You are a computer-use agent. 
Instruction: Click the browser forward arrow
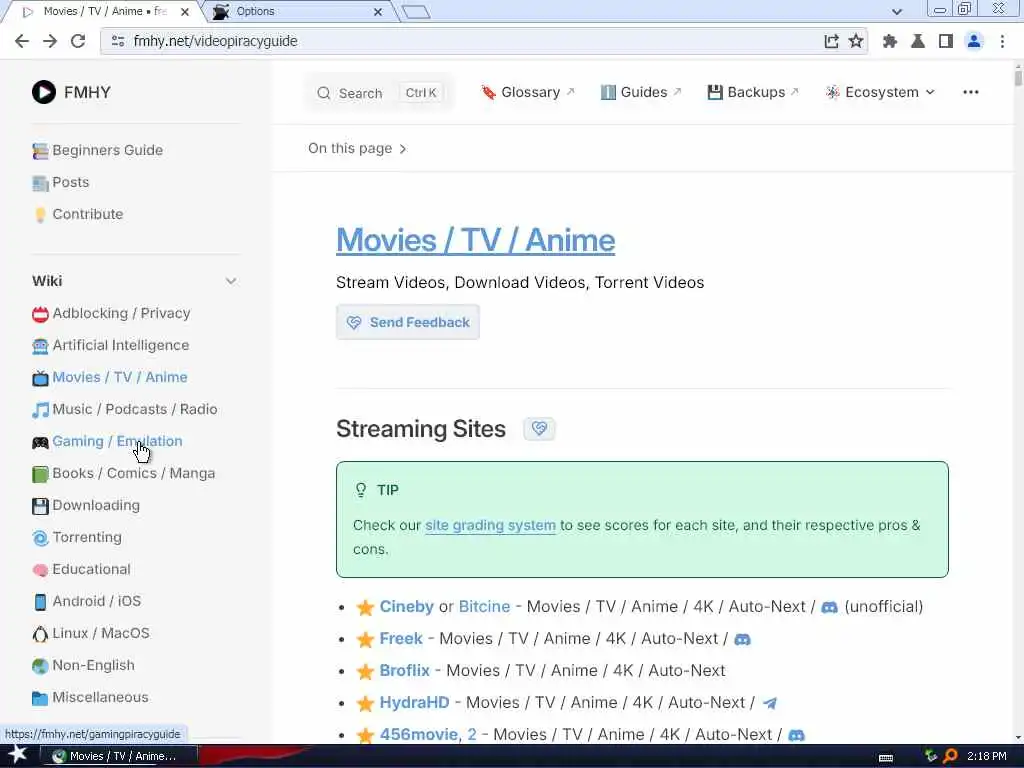coord(50,41)
